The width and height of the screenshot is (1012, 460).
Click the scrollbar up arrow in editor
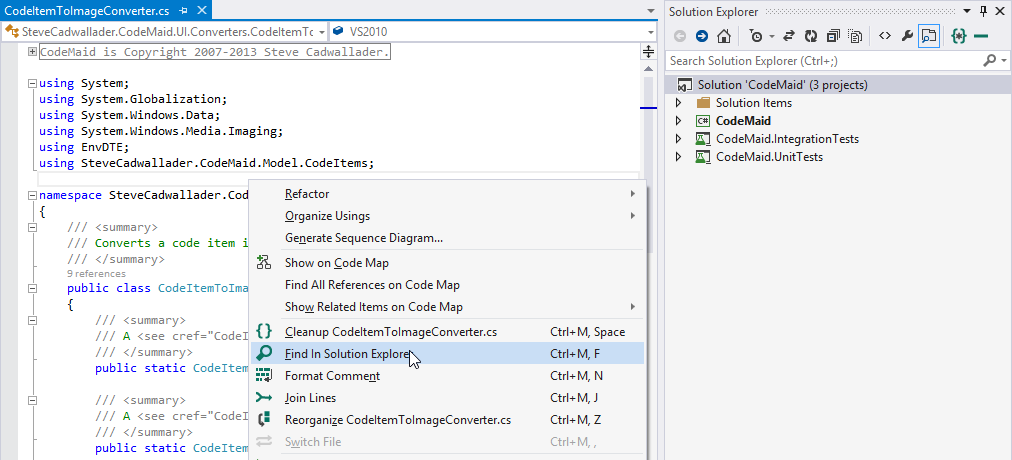(649, 67)
